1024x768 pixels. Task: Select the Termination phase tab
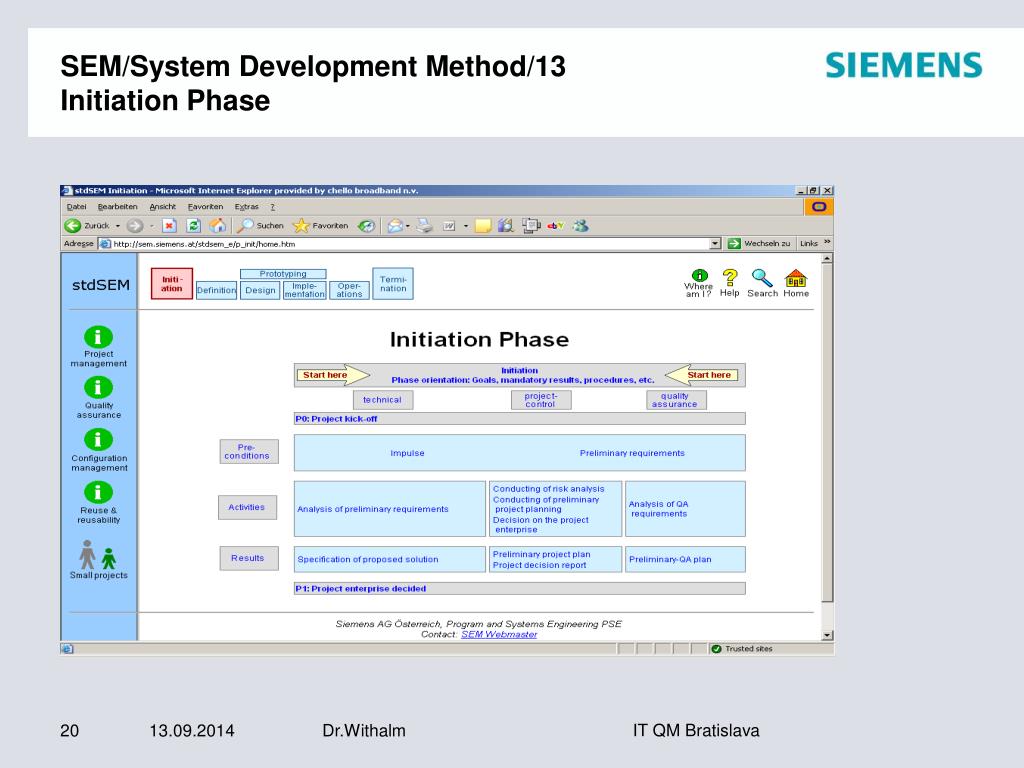click(393, 284)
